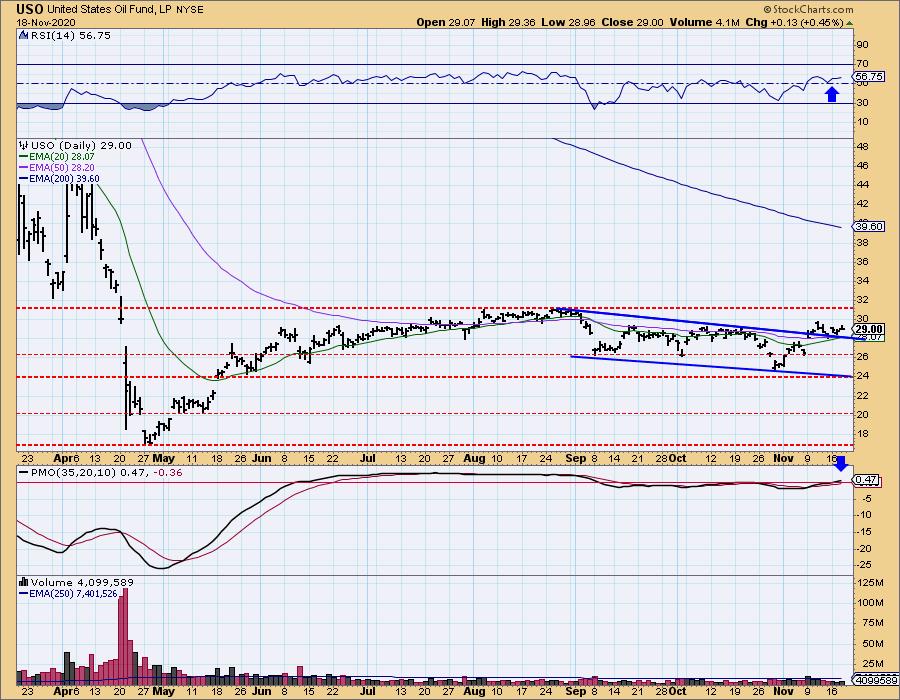Click the Chg +0.13 (+0.45%) value
Screen dimensions: 900x700
(x=794, y=22)
